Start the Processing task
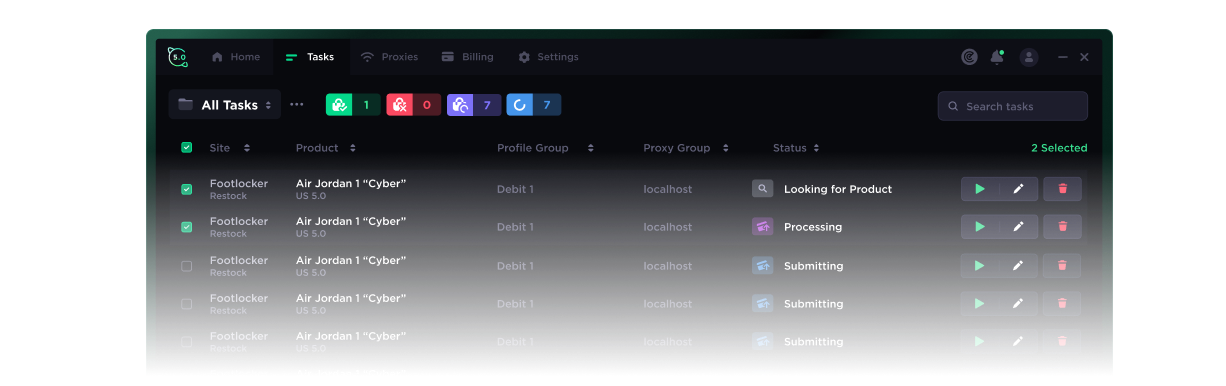This screenshot has width=1226, height=386. click(x=980, y=227)
